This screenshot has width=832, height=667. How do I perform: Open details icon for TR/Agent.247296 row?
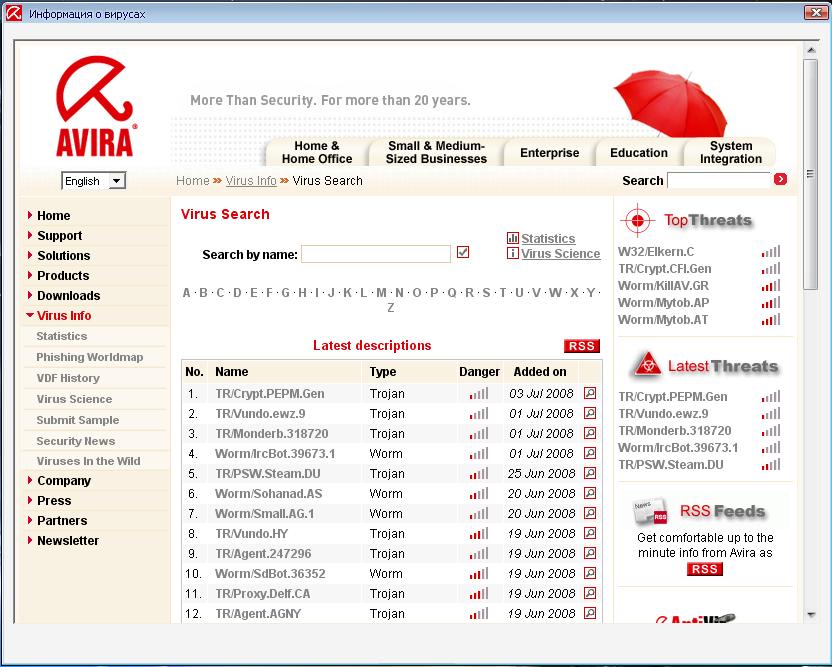pyautogui.click(x=590, y=553)
